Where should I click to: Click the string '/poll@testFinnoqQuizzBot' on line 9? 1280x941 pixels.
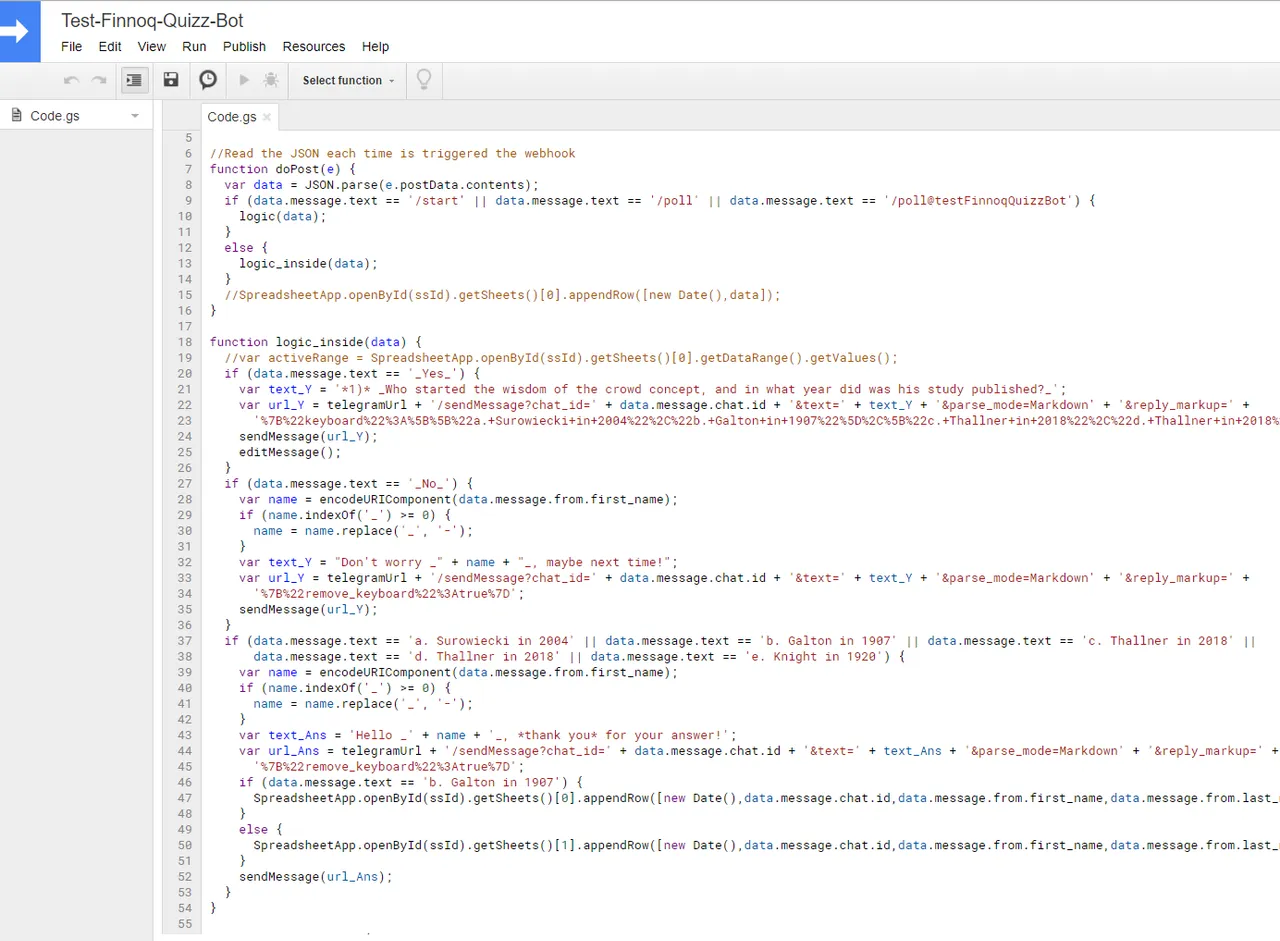tap(978, 201)
